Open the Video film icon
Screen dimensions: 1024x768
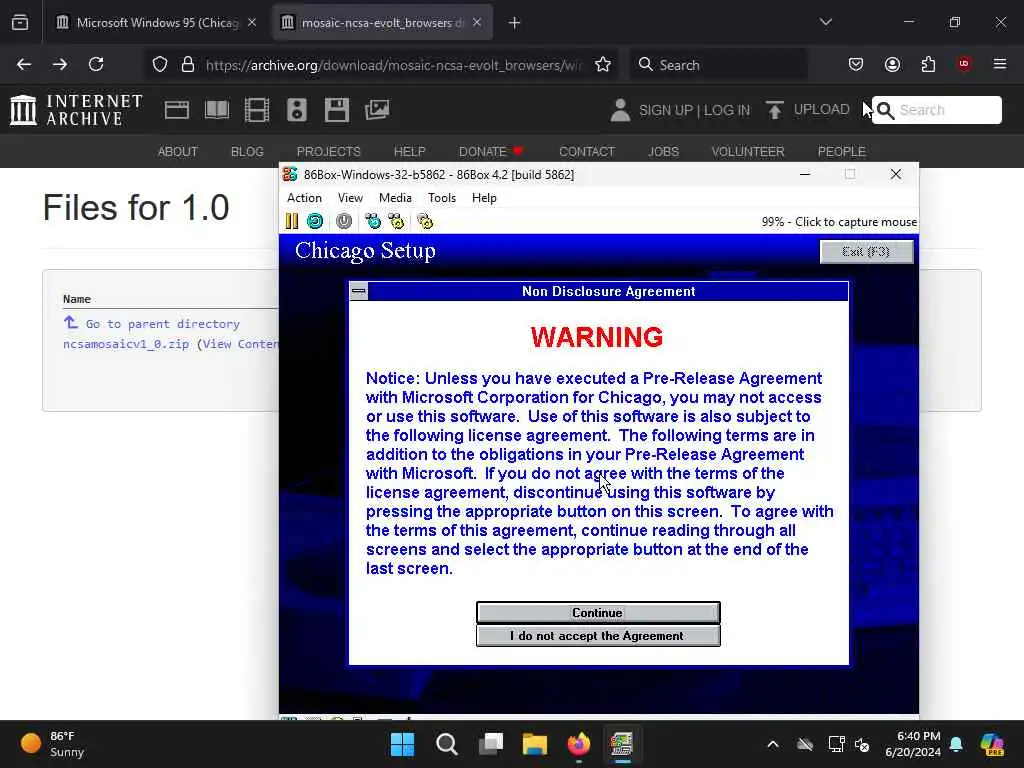click(257, 110)
